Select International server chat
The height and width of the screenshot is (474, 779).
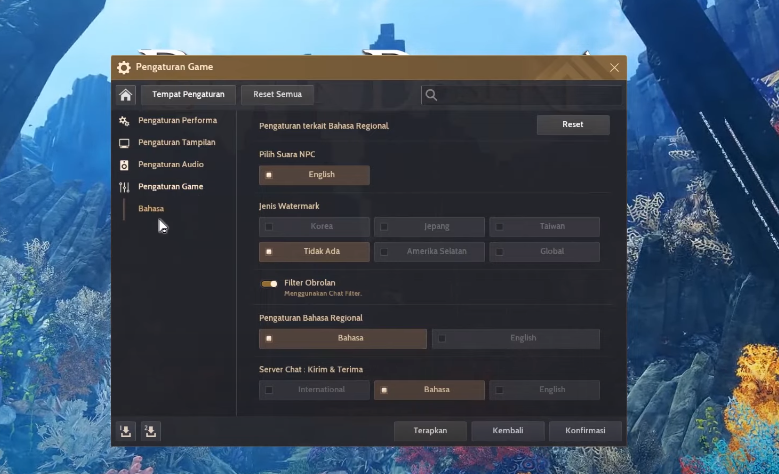[314, 390]
